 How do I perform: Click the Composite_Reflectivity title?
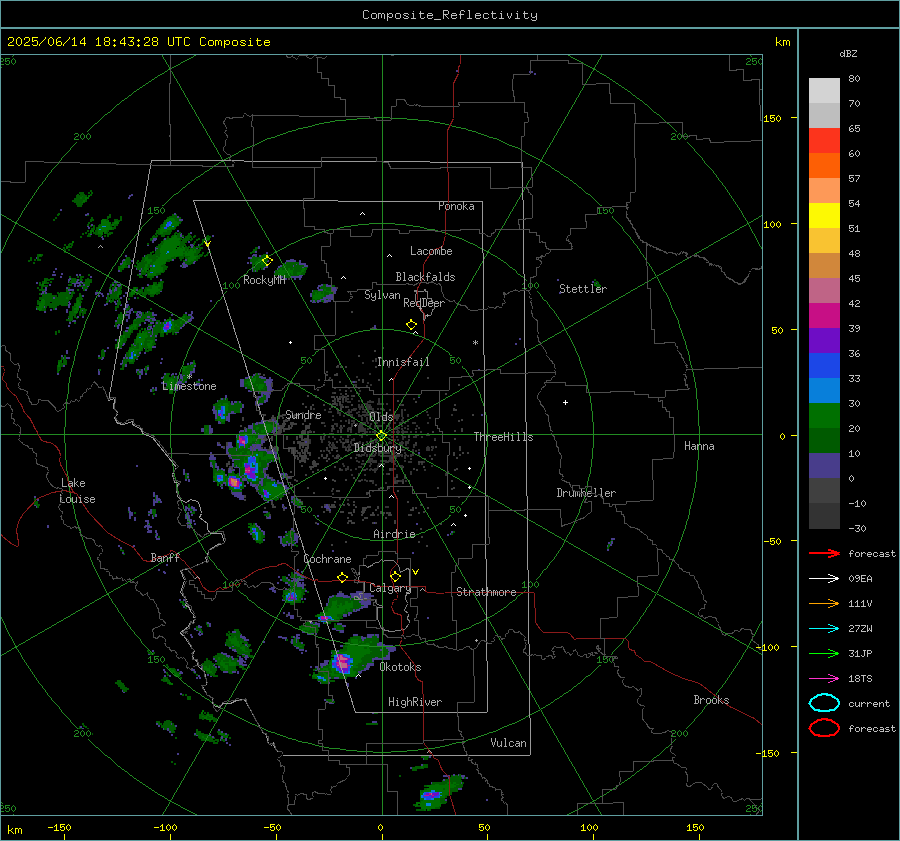coord(450,15)
